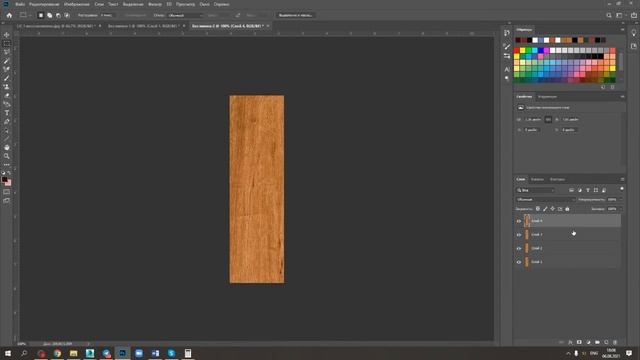Delete layer using the trash icon
Viewport: 640px width, 360px height.
click(615, 342)
